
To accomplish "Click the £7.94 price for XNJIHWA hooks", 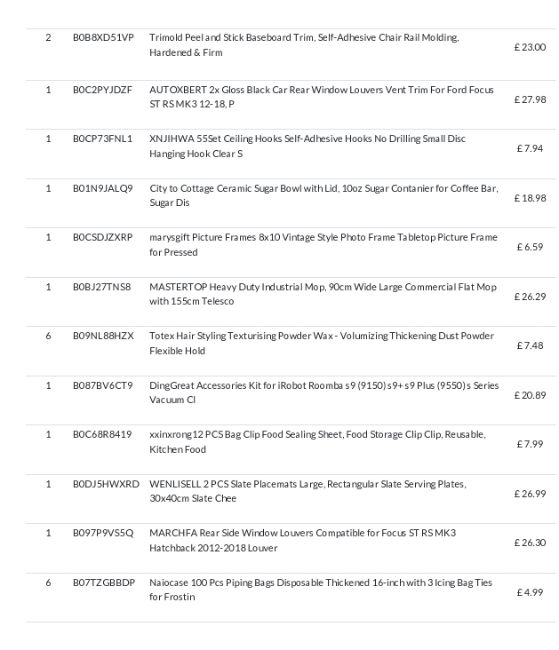I will point(530,148).
